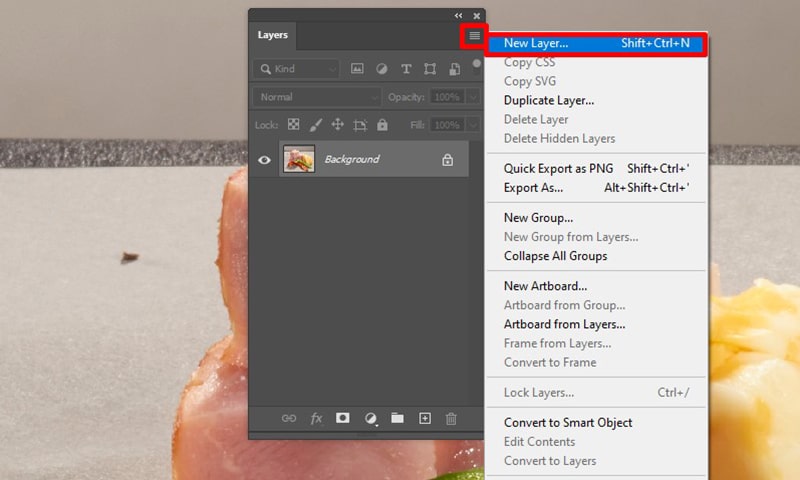800x480 pixels.
Task: Filter for pixel layers icon
Action: coord(357,68)
